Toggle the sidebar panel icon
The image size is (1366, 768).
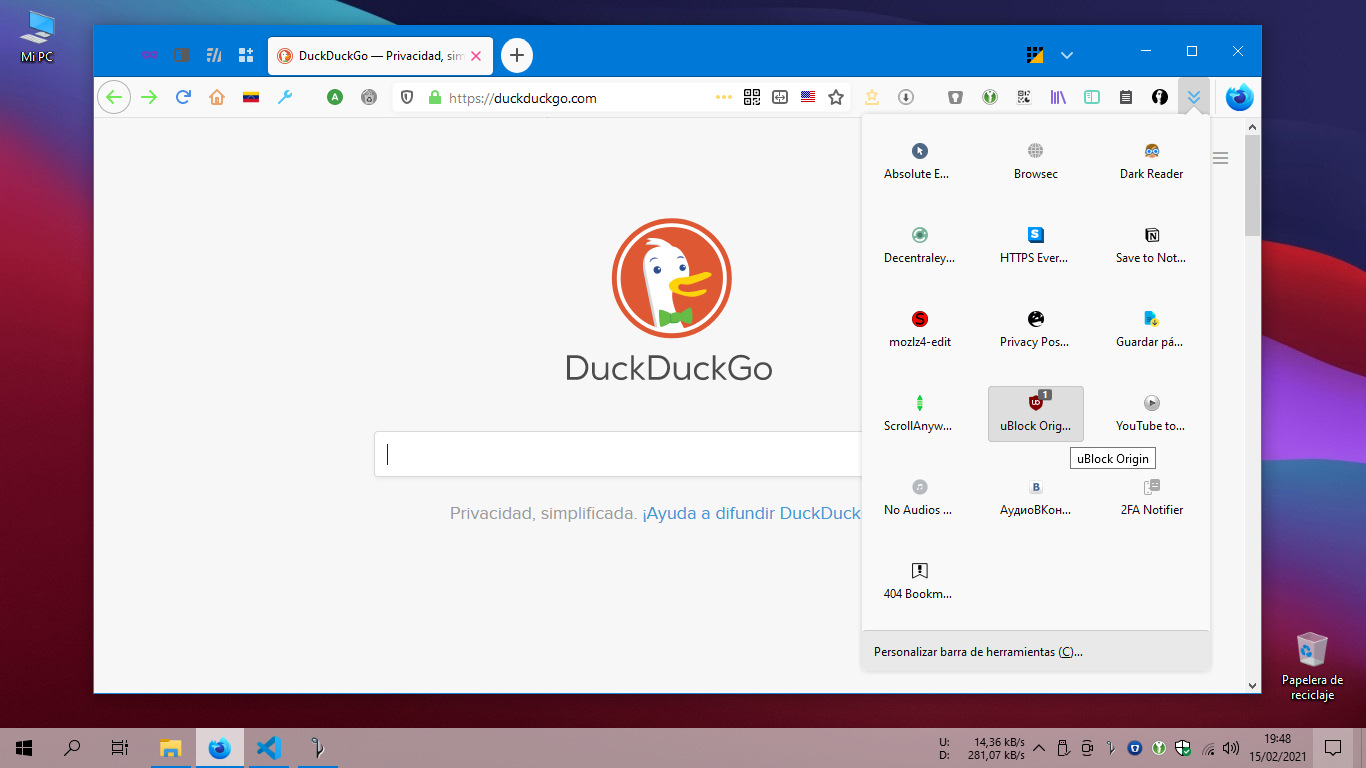[1092, 97]
